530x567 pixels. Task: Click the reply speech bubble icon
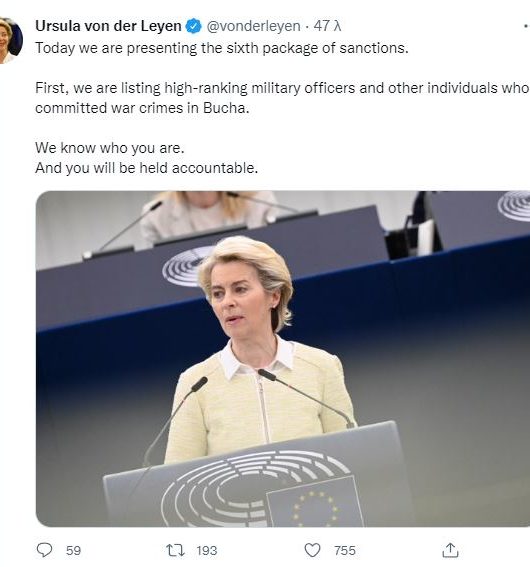pos(44,550)
